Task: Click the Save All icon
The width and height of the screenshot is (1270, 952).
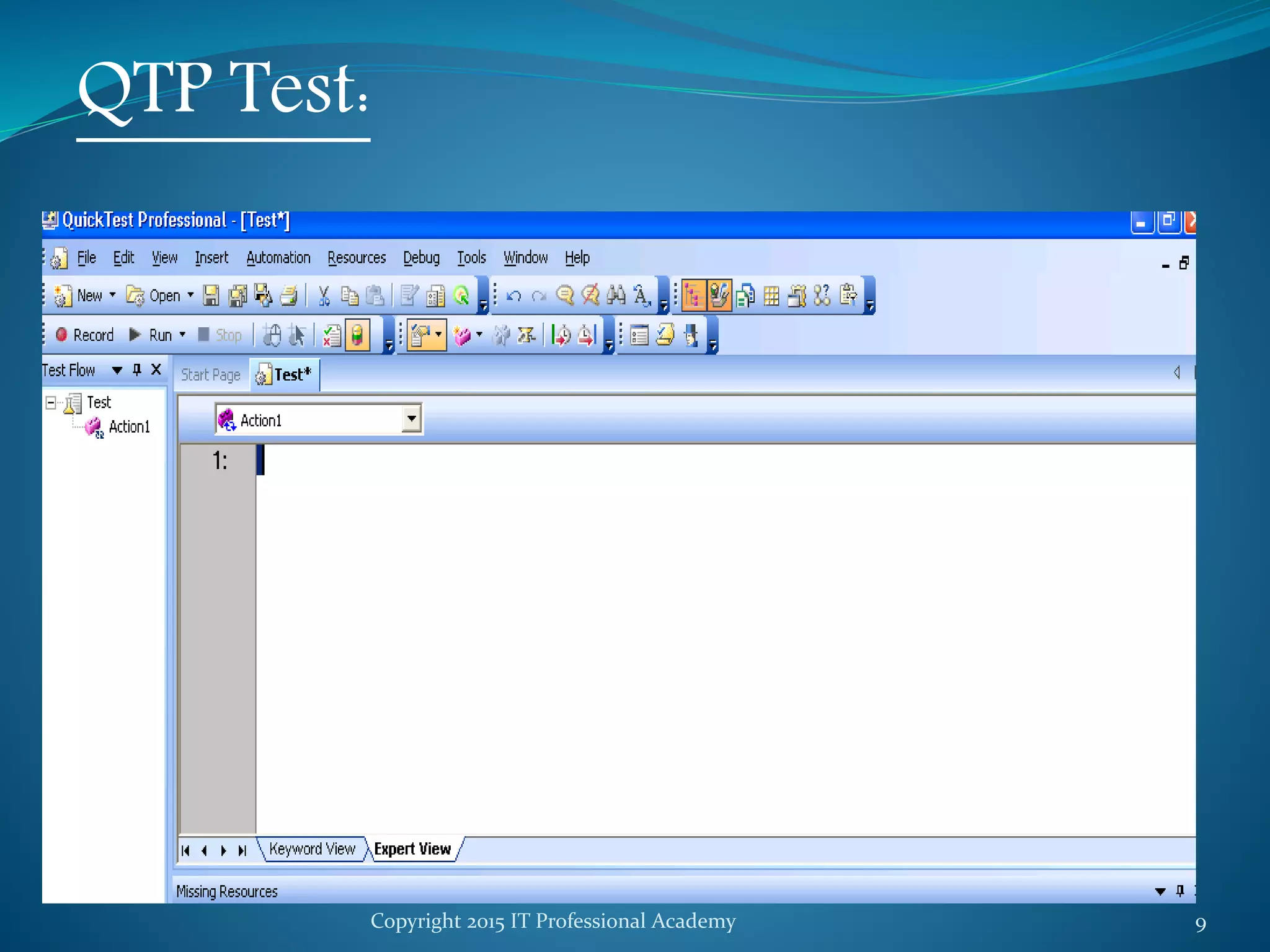Action: [x=238, y=296]
